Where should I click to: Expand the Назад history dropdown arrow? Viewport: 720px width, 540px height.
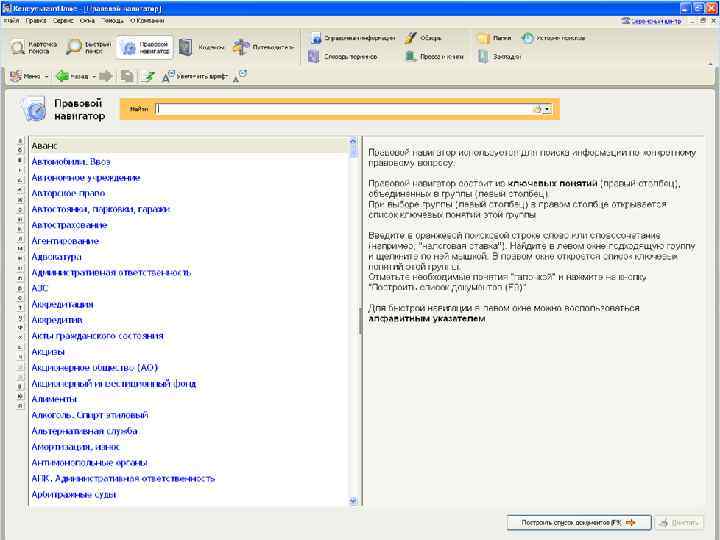(x=94, y=77)
